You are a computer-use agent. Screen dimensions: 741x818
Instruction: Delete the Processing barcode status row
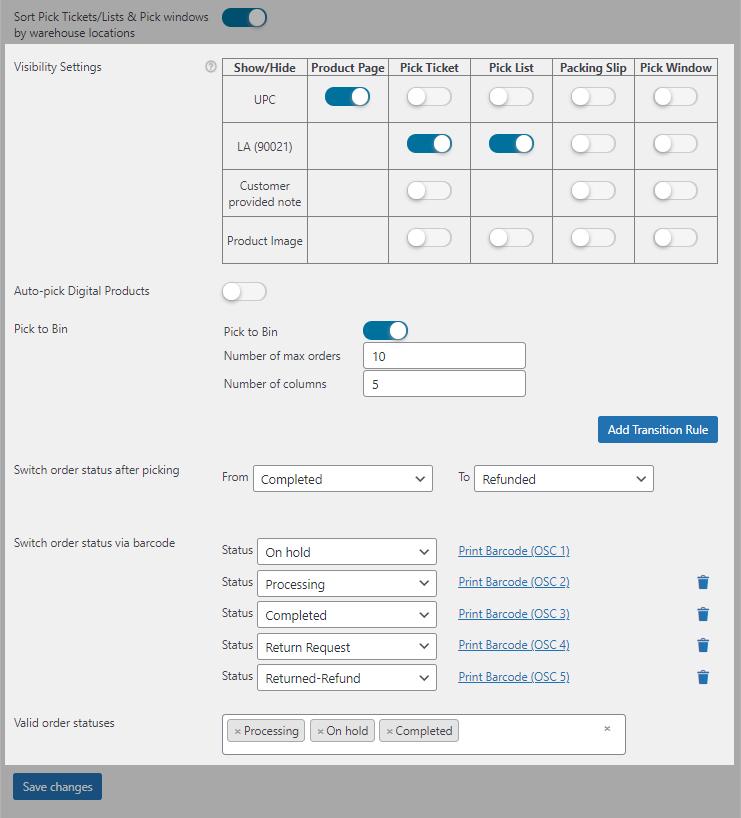click(x=703, y=583)
